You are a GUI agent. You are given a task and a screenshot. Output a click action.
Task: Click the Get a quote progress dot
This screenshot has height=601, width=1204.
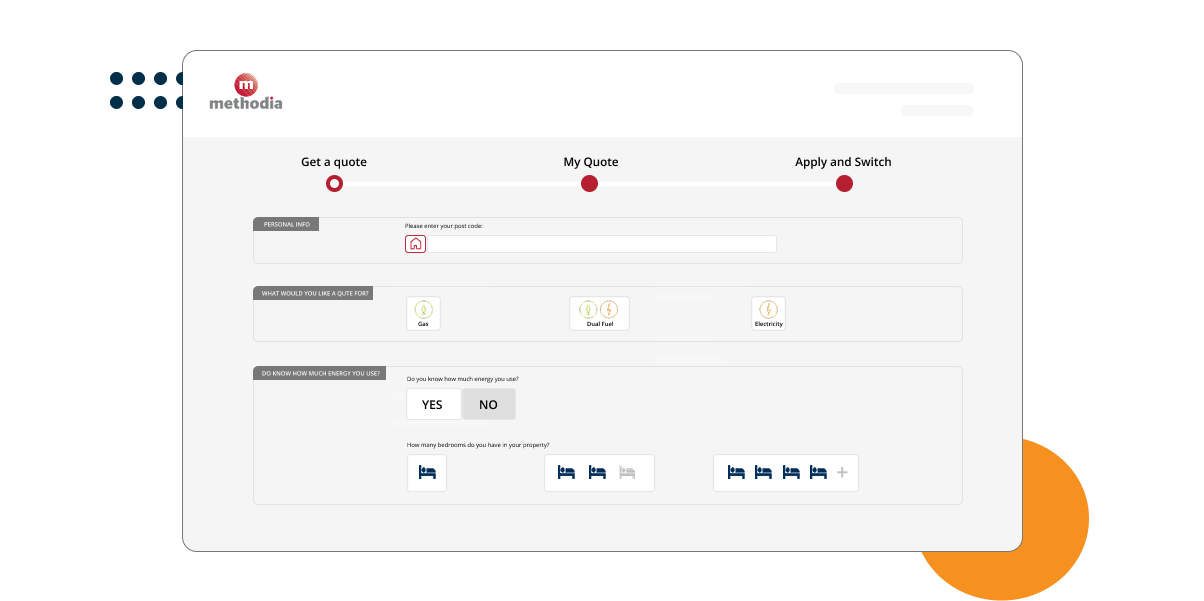[334, 183]
